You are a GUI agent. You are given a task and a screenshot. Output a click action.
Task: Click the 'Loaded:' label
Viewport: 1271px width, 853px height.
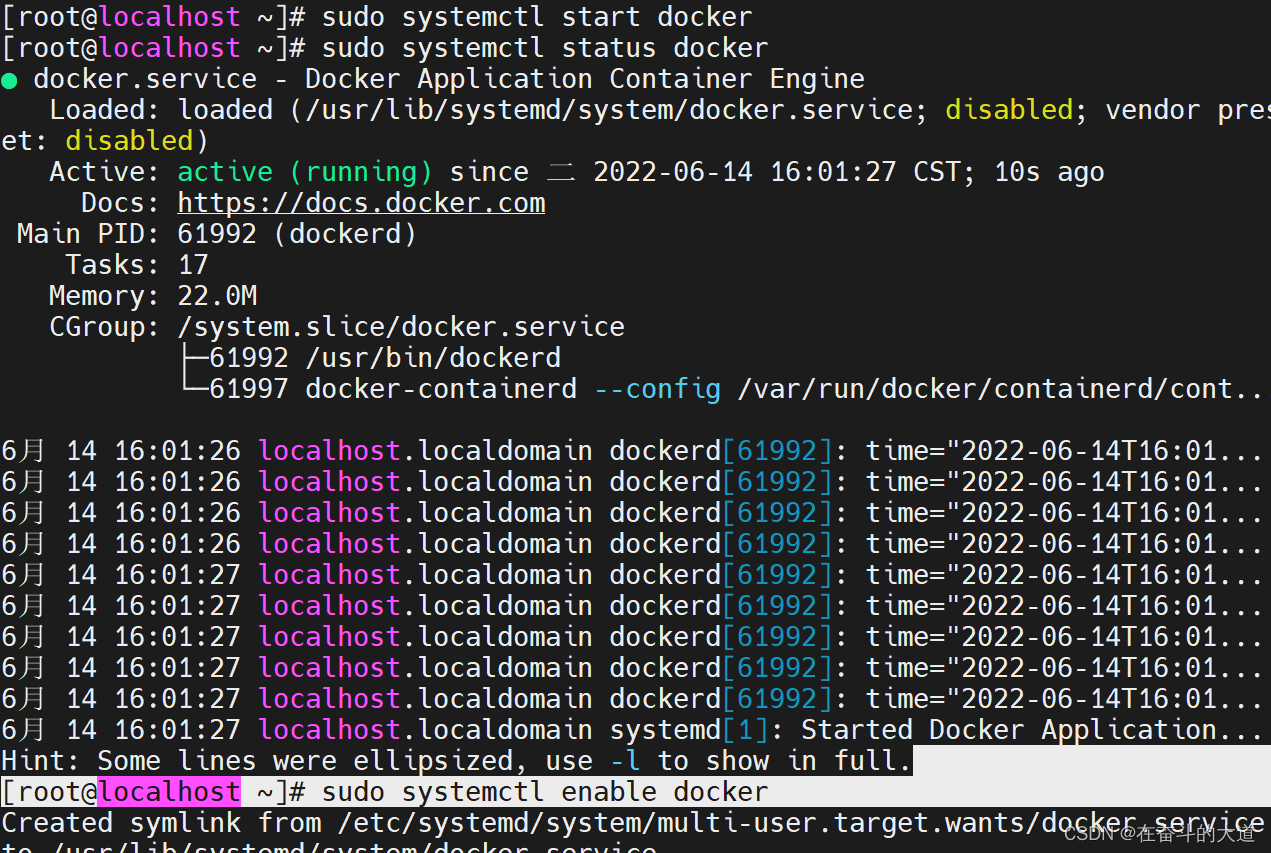tap(105, 110)
